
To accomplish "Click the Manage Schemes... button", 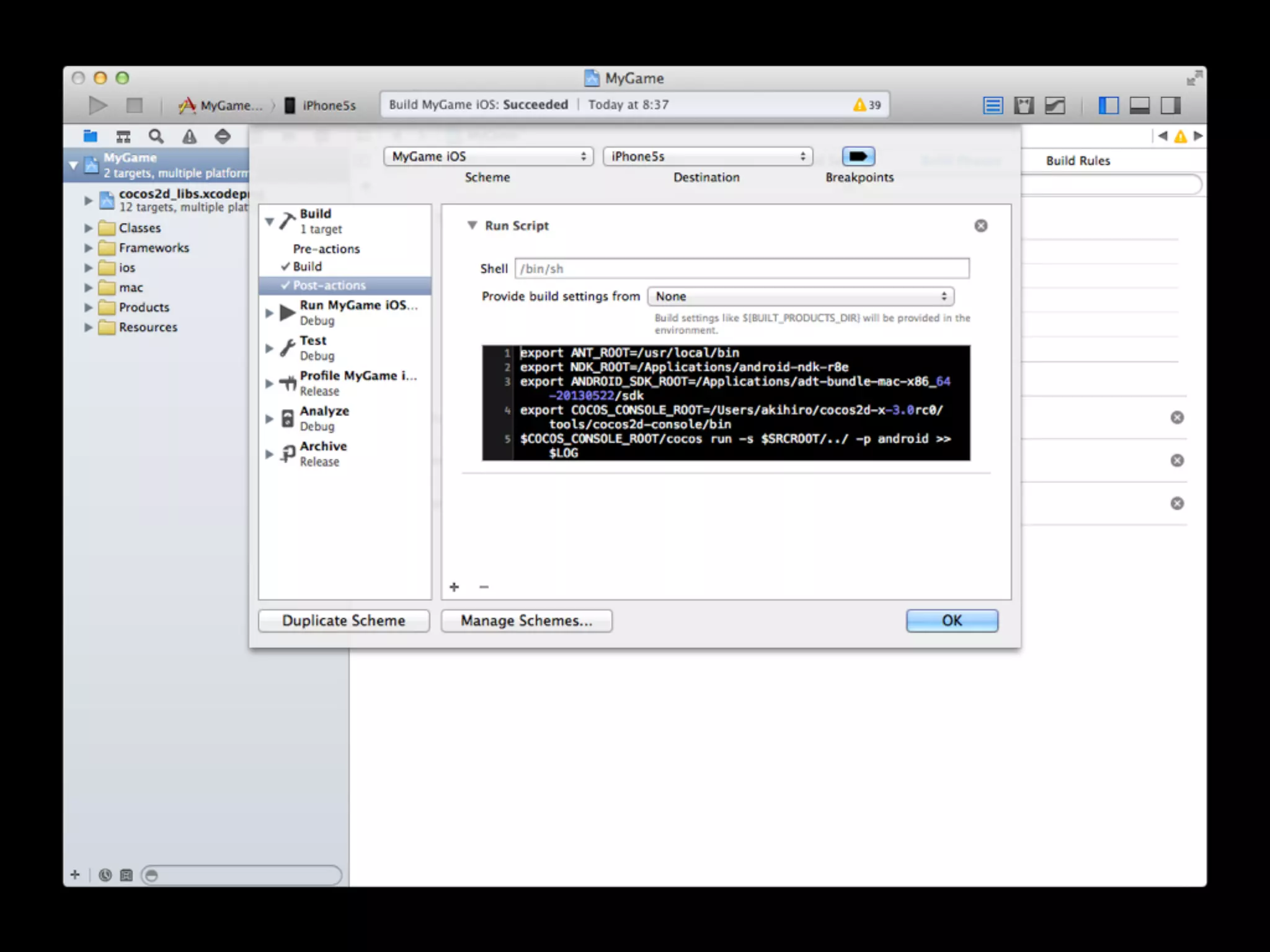I will point(526,620).
